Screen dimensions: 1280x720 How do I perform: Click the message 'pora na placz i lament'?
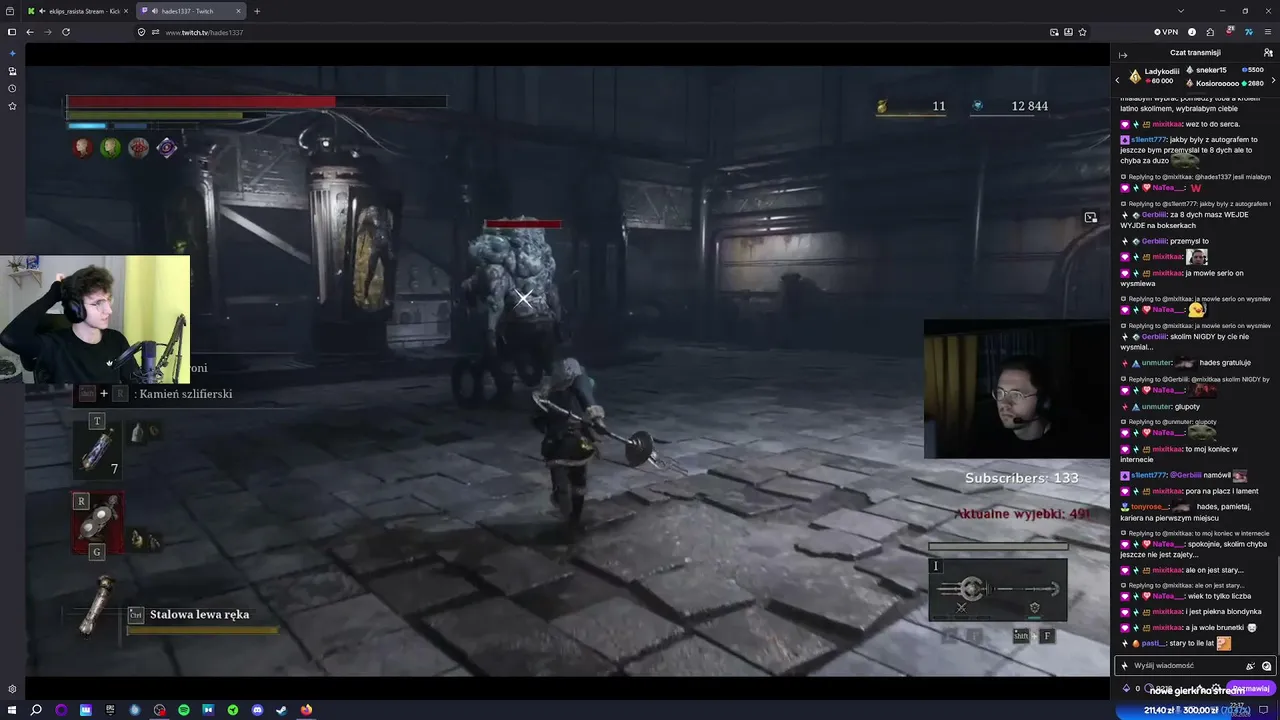coord(1220,491)
